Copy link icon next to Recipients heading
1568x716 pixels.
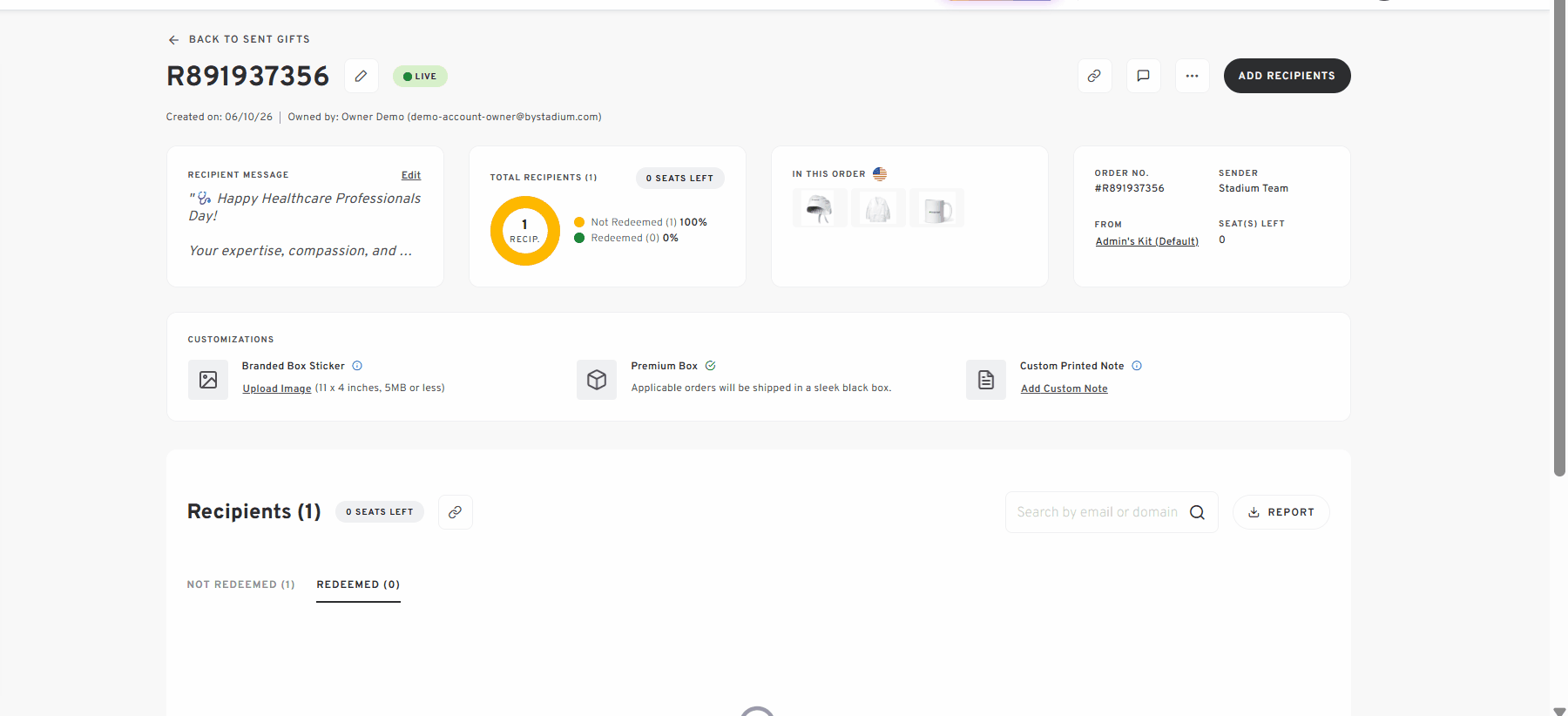pos(455,512)
